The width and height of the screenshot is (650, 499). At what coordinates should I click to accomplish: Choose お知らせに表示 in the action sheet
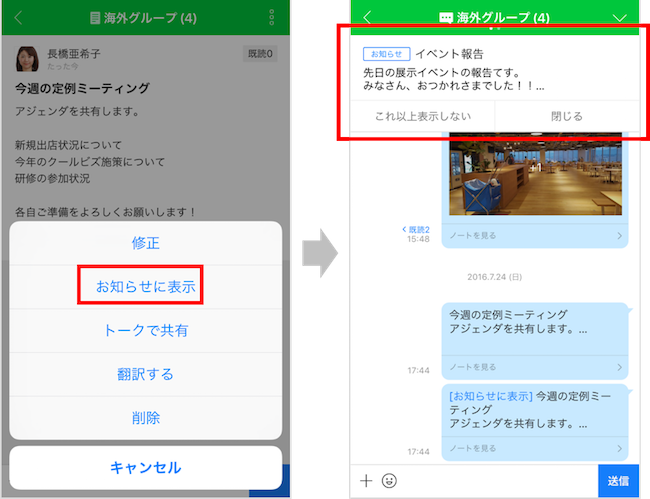(145, 287)
